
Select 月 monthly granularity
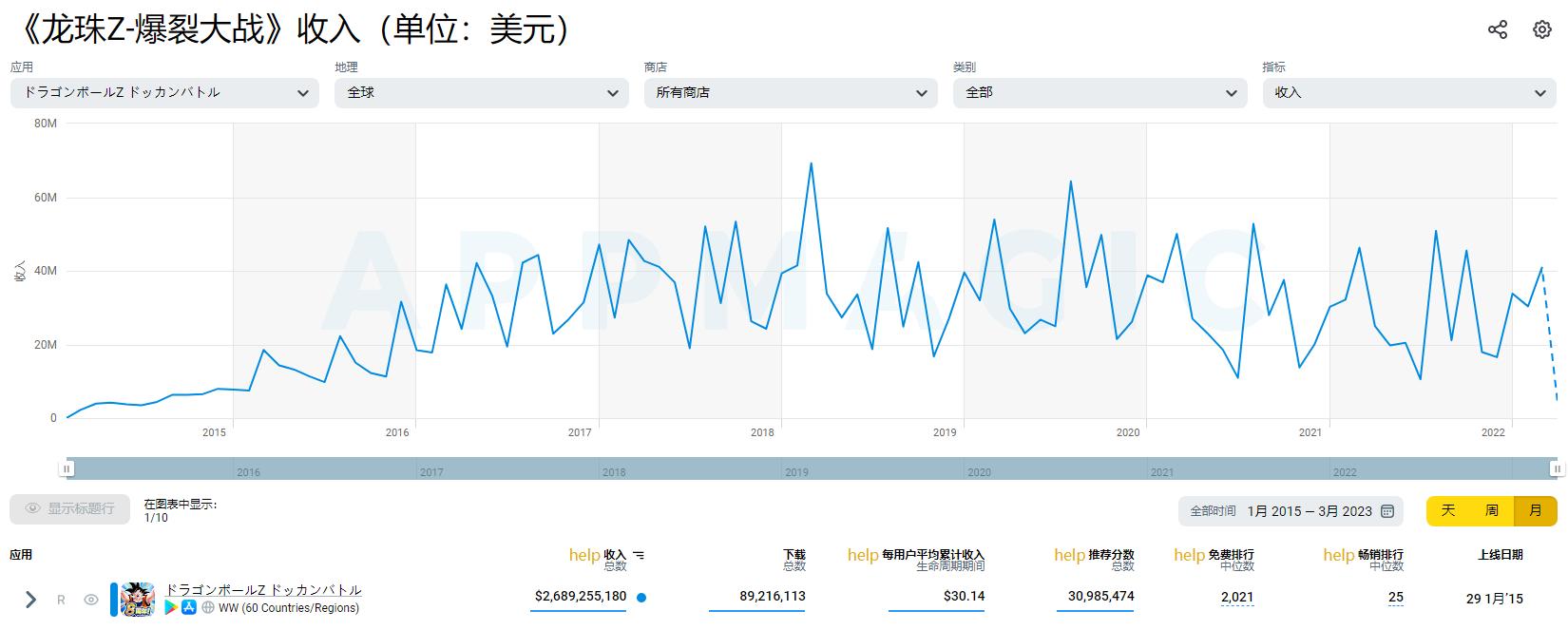point(1536,511)
